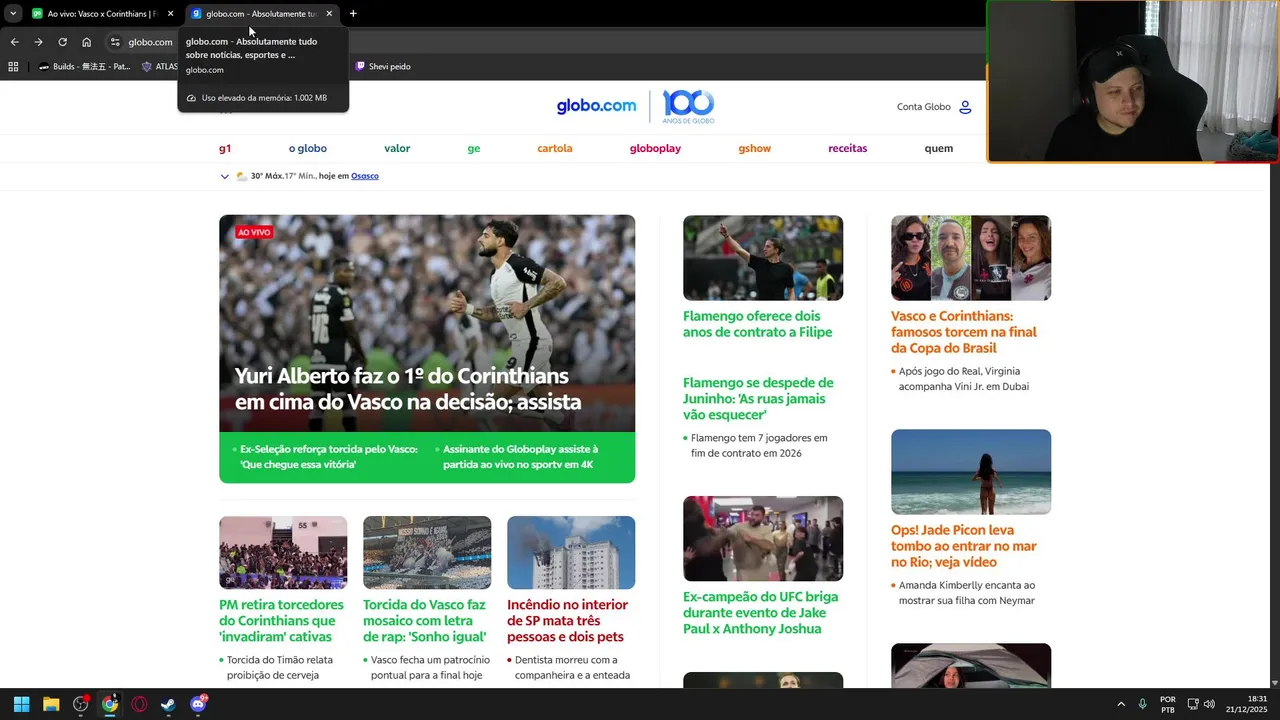Open the g1 section
Screen dimensions: 1280x720
[x=225, y=148]
